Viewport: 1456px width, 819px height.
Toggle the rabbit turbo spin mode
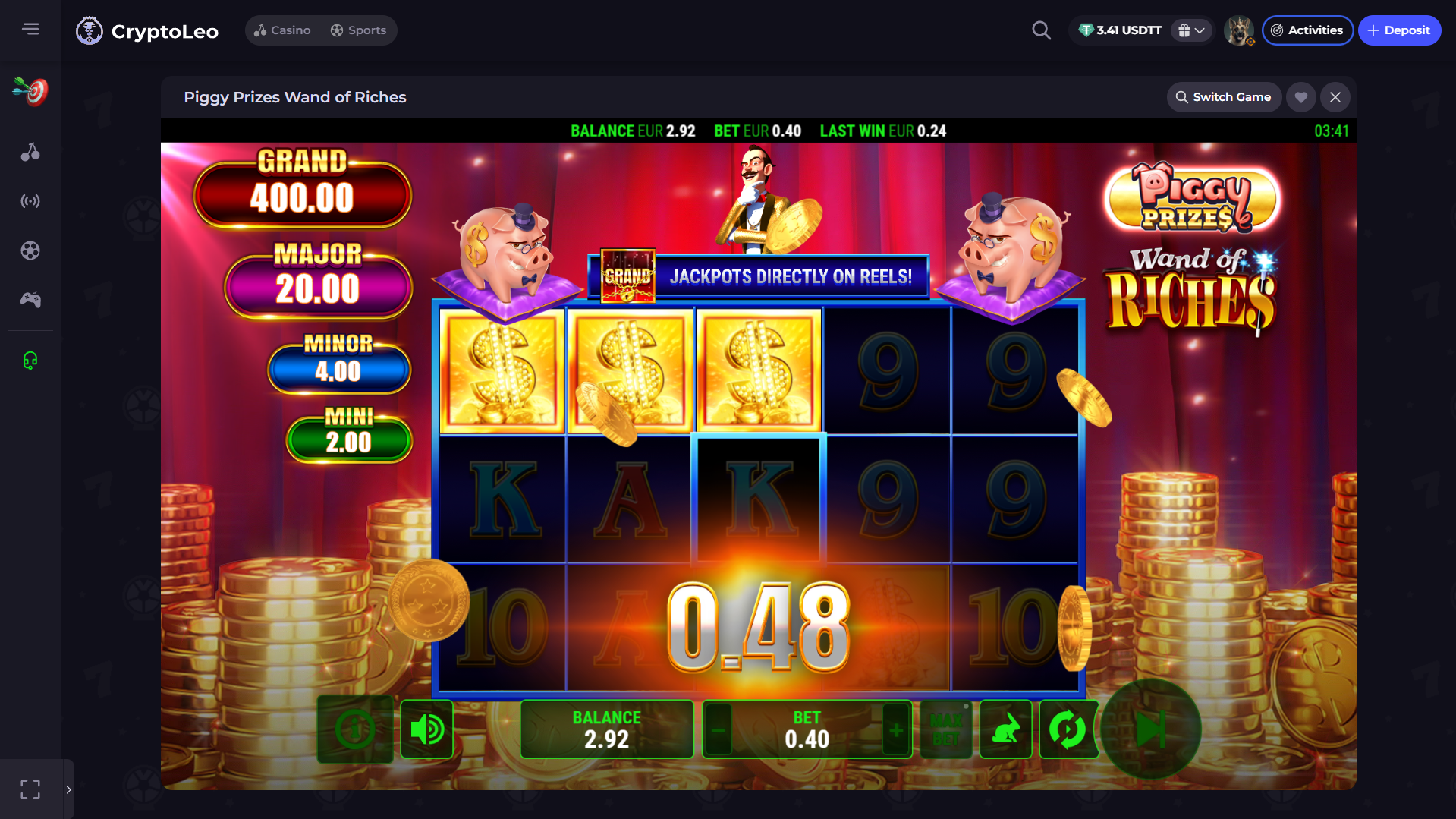pos(1005,729)
